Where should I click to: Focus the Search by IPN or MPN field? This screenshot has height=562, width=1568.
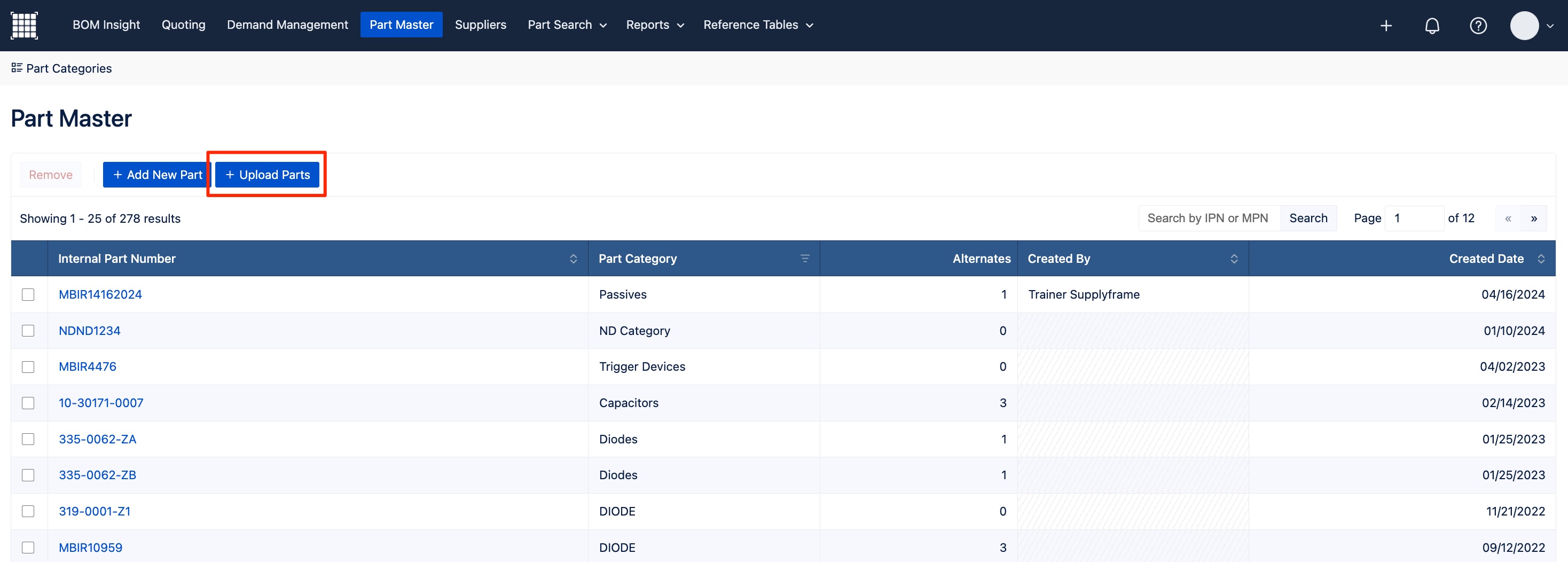[1210, 218]
